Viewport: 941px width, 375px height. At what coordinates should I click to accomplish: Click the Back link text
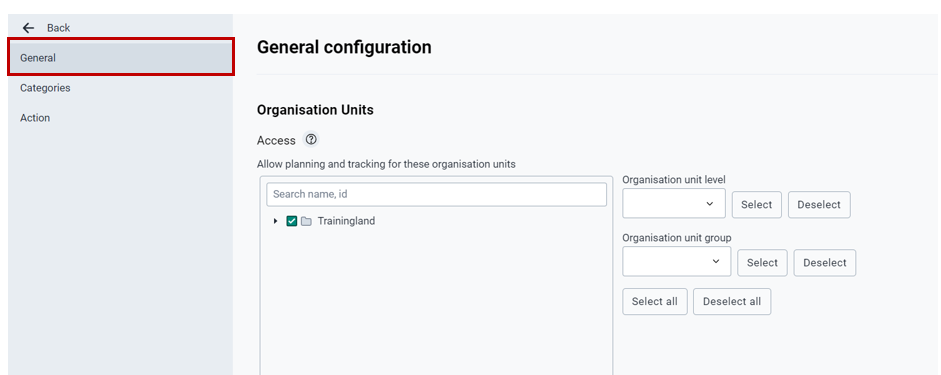(59, 28)
